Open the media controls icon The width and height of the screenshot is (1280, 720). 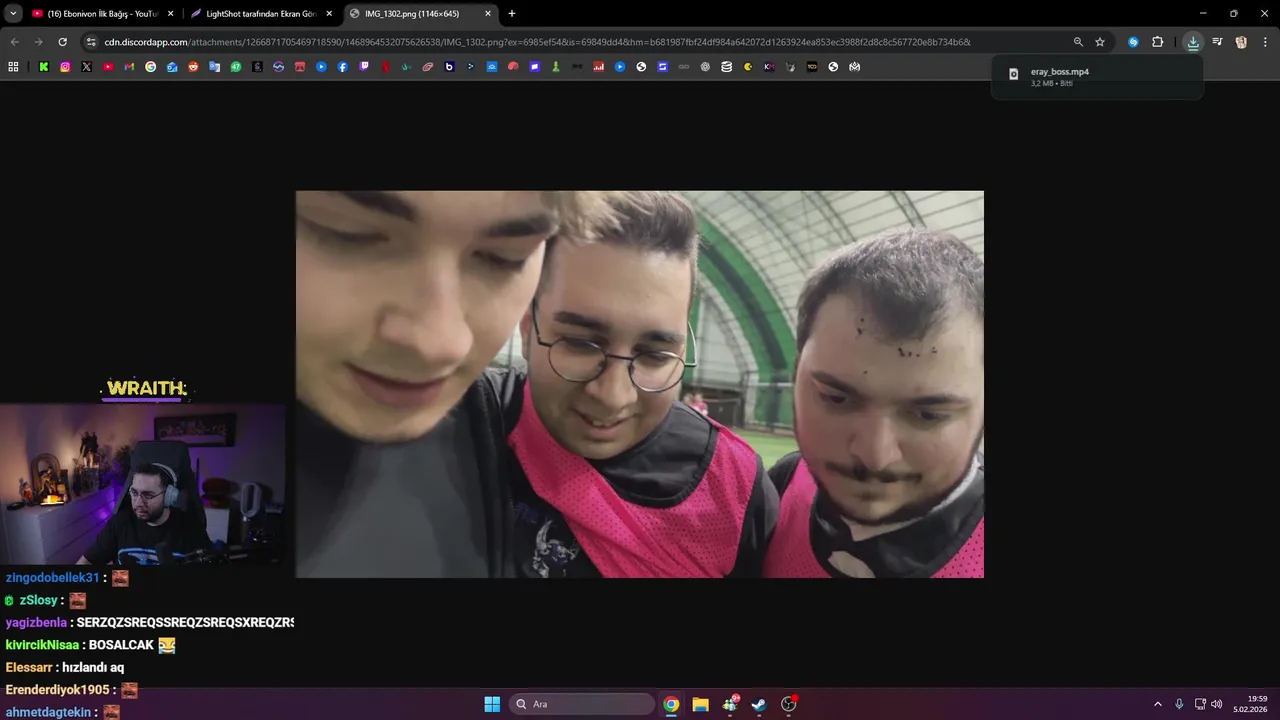[x=1217, y=42]
